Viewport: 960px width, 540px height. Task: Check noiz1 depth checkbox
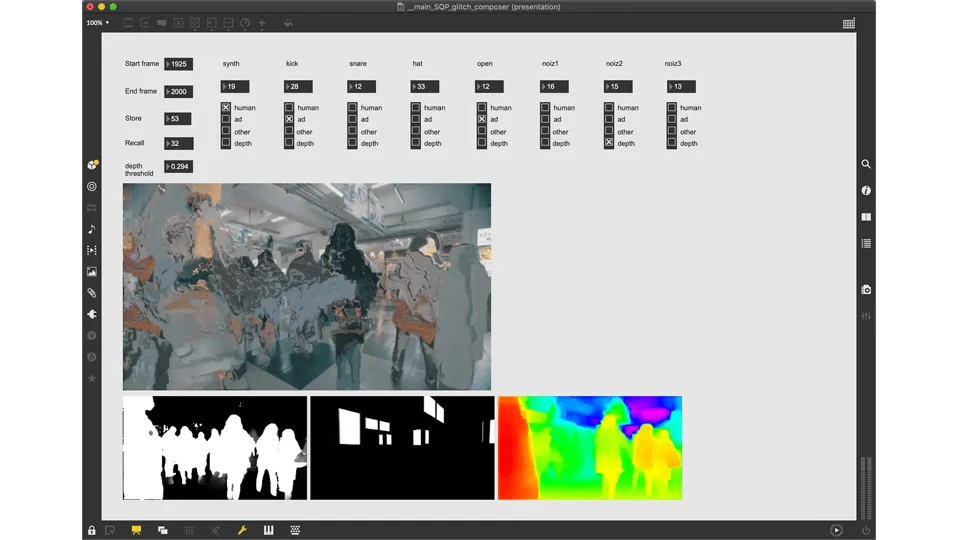545,143
